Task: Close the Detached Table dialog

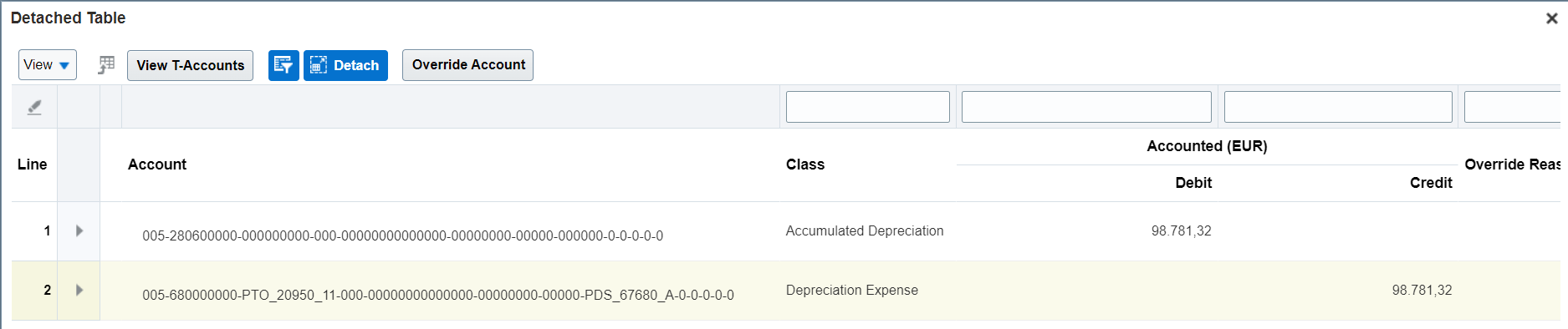Action: pos(1551,18)
